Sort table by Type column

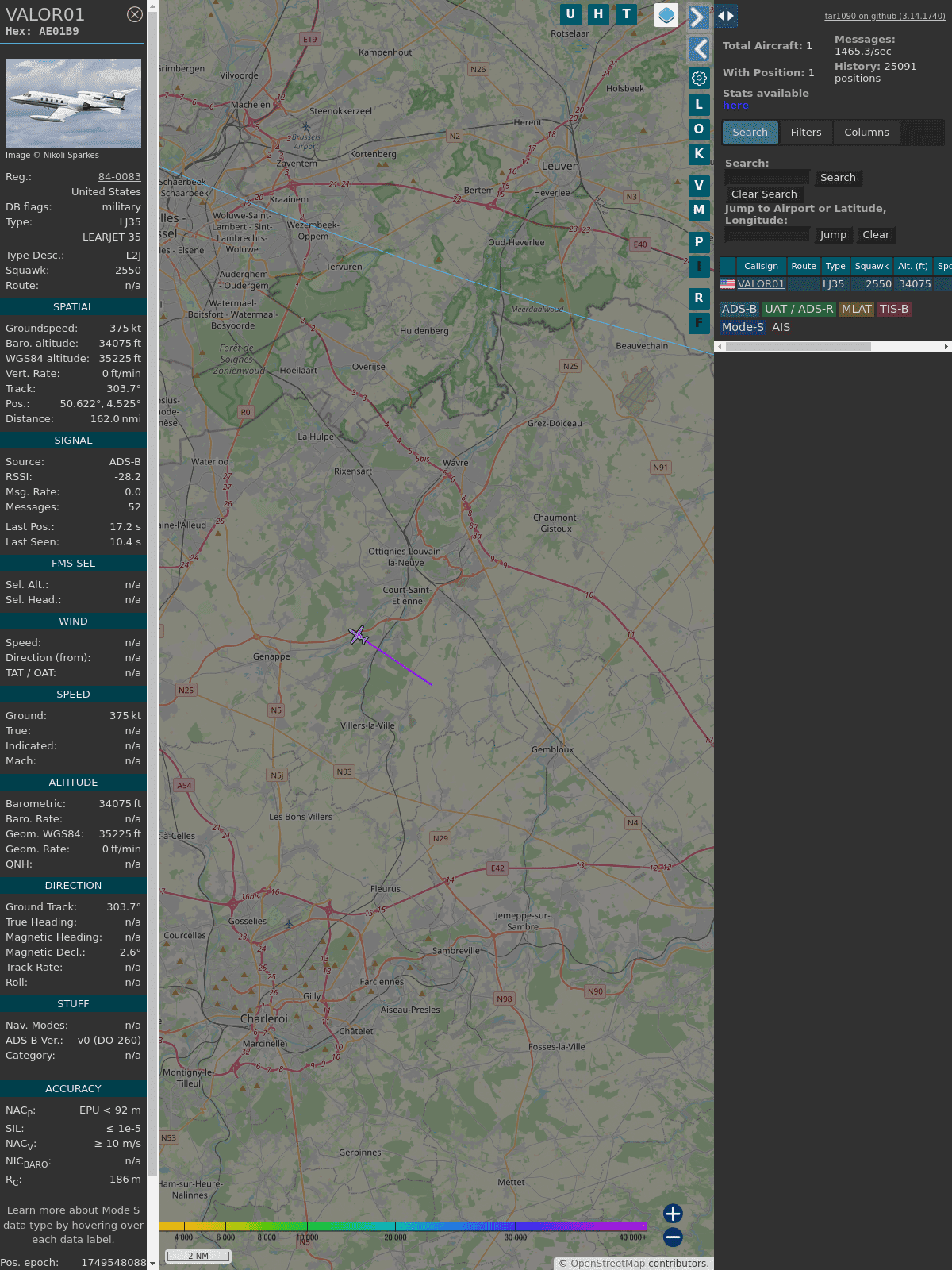tap(835, 267)
